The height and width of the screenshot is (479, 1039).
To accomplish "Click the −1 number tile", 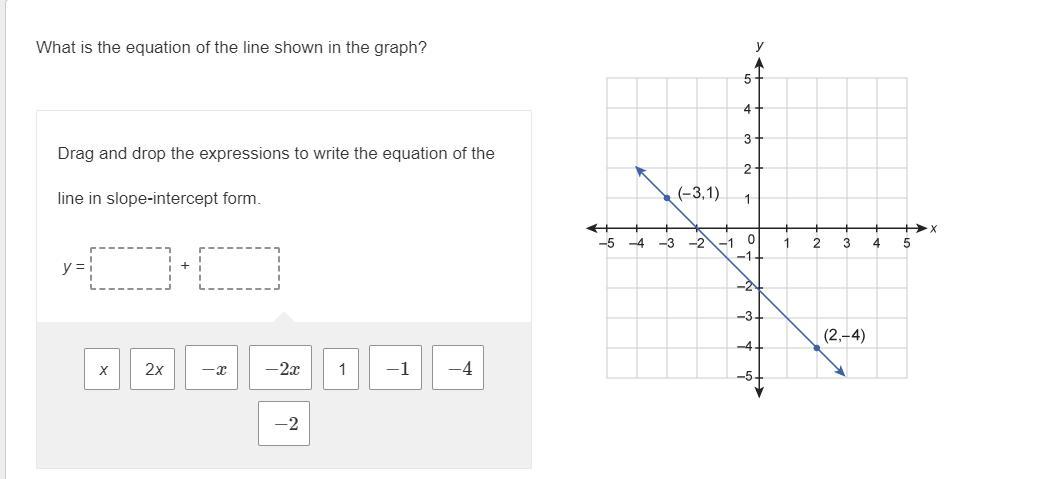I will 396,367.
